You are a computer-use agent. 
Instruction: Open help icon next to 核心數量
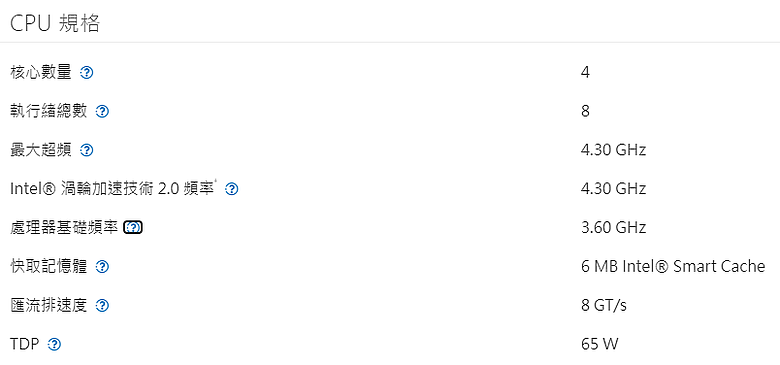pyautogui.click(x=87, y=73)
